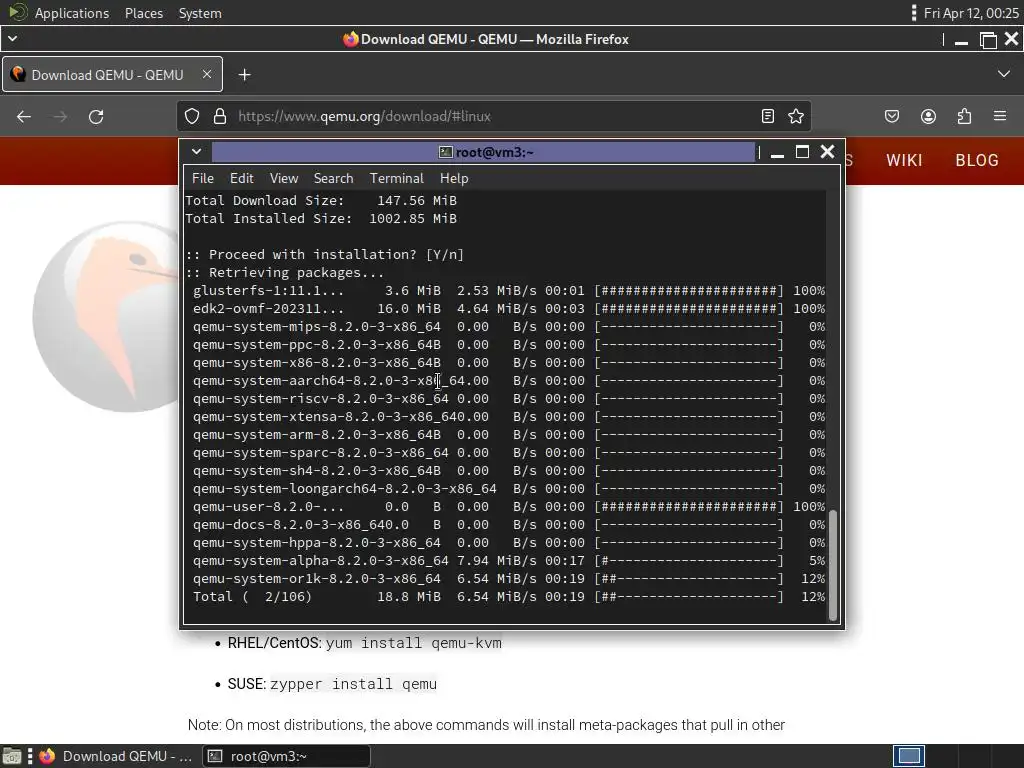The width and height of the screenshot is (1024, 768).
Task: Click Proceed with installation prompt line
Action: pyautogui.click(x=325, y=255)
